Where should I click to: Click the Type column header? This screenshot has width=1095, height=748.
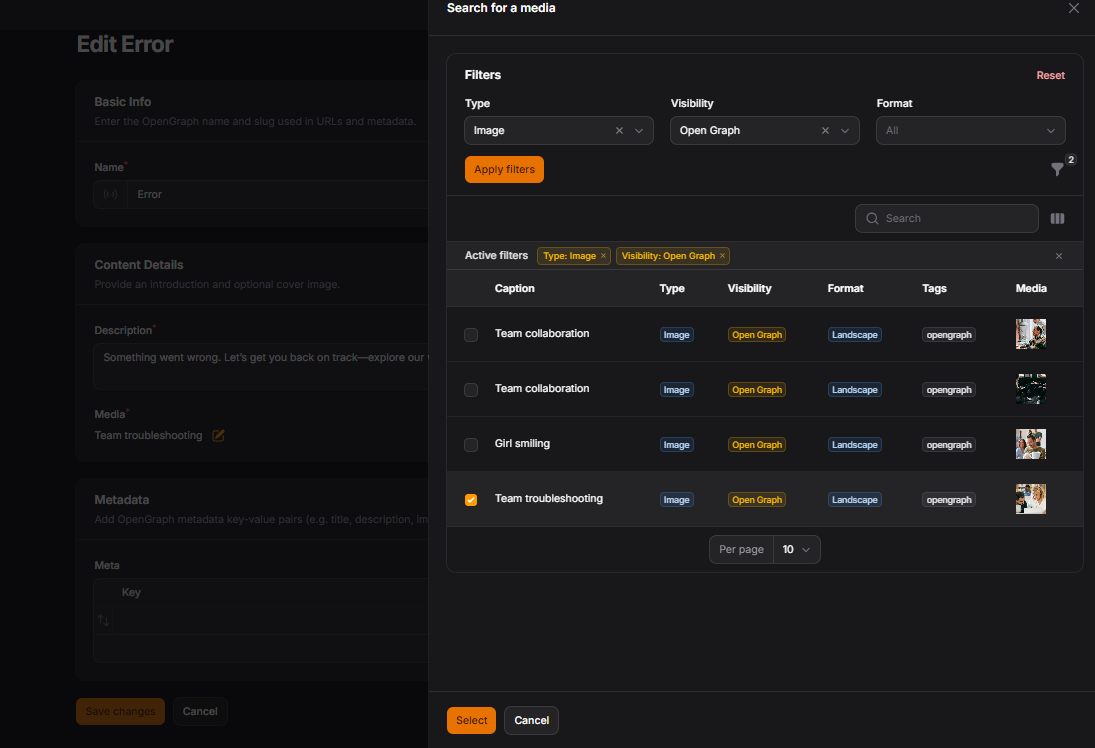pyautogui.click(x=672, y=288)
